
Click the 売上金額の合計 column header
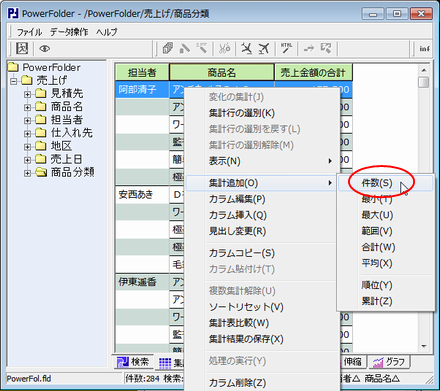(313, 72)
